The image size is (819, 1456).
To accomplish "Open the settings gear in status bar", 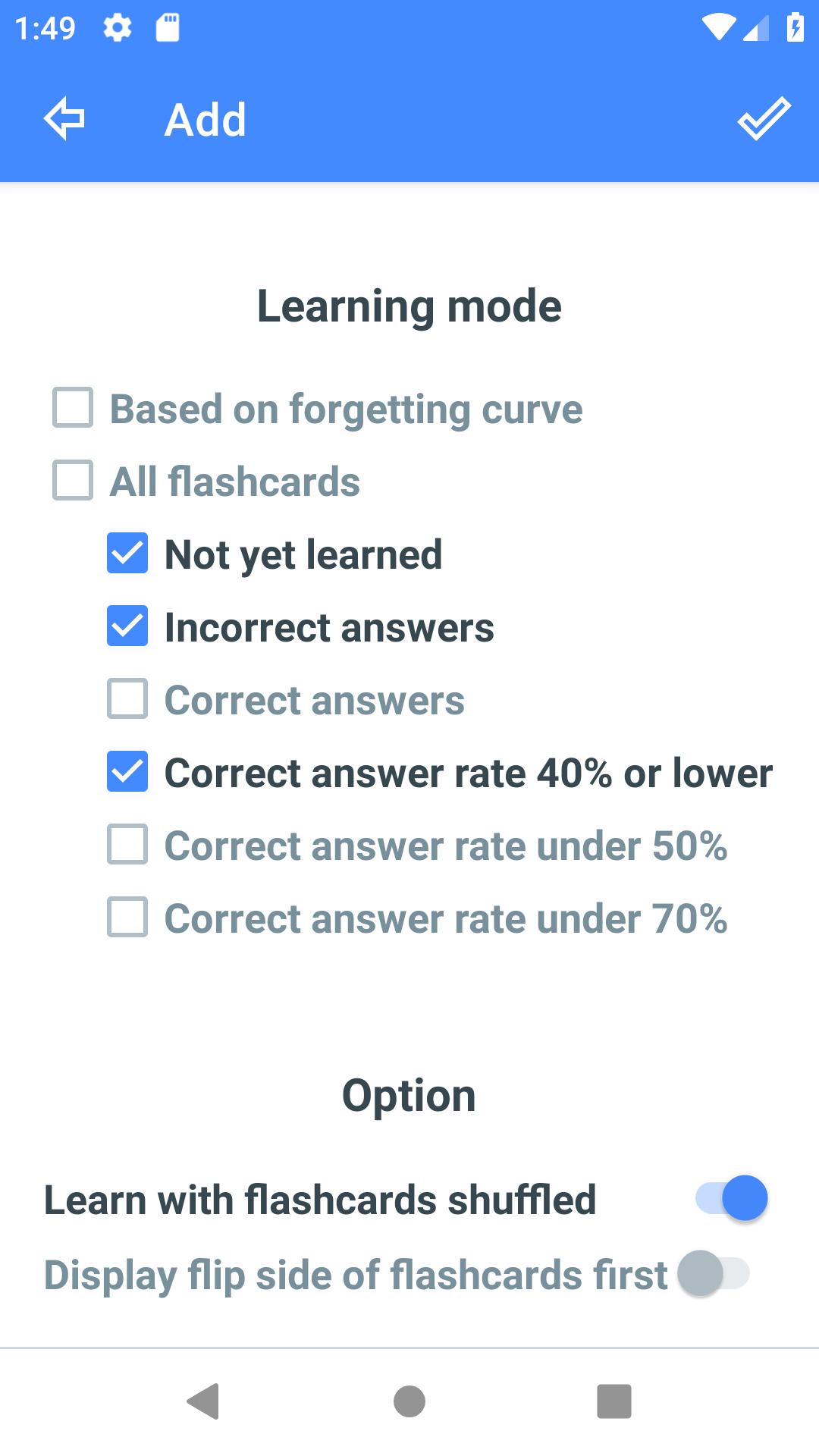I will coord(117,29).
